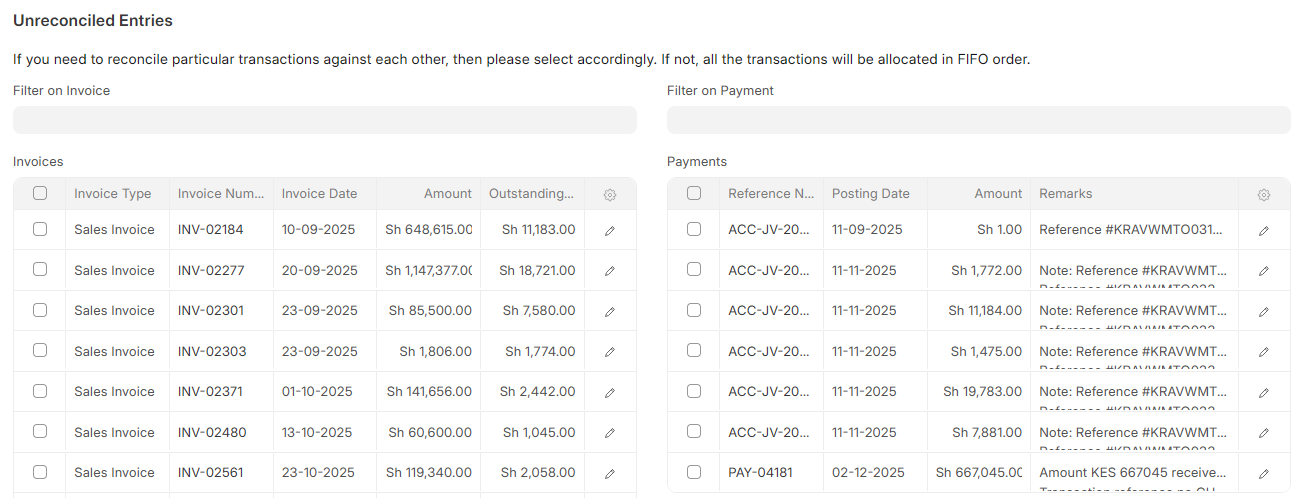
Task: Open Payments table column settings gear
Action: tap(1264, 195)
